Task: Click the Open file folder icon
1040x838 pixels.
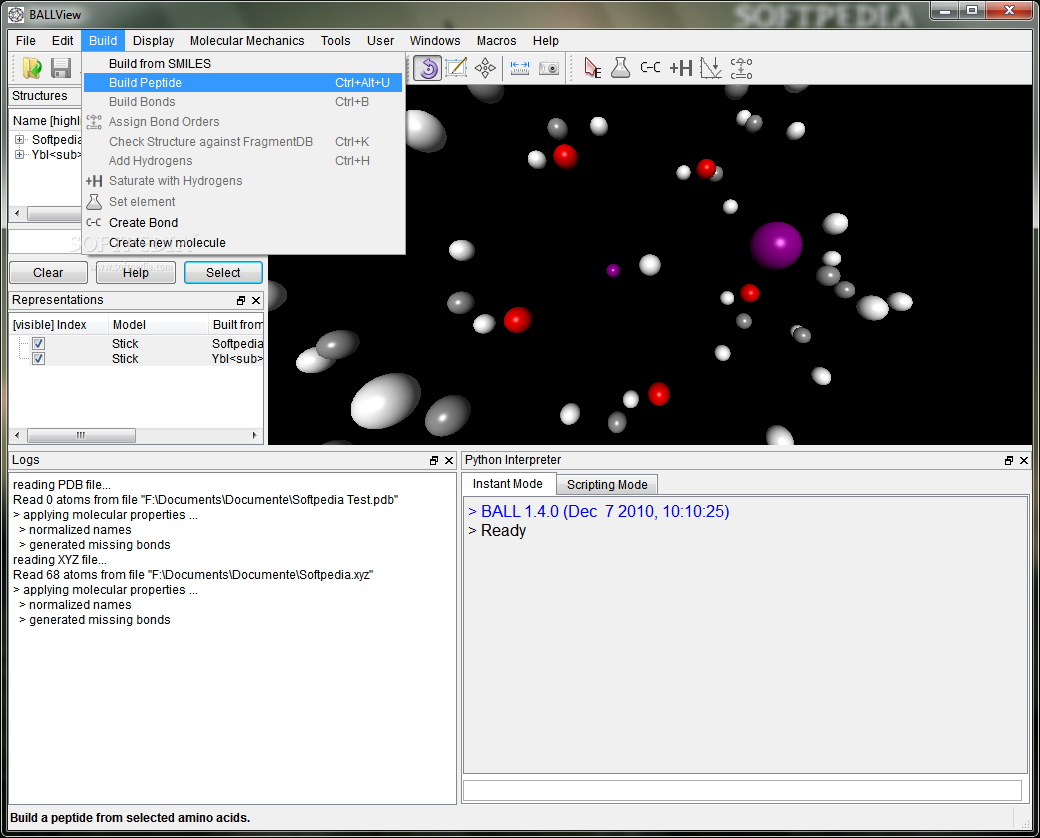Action: (x=32, y=68)
